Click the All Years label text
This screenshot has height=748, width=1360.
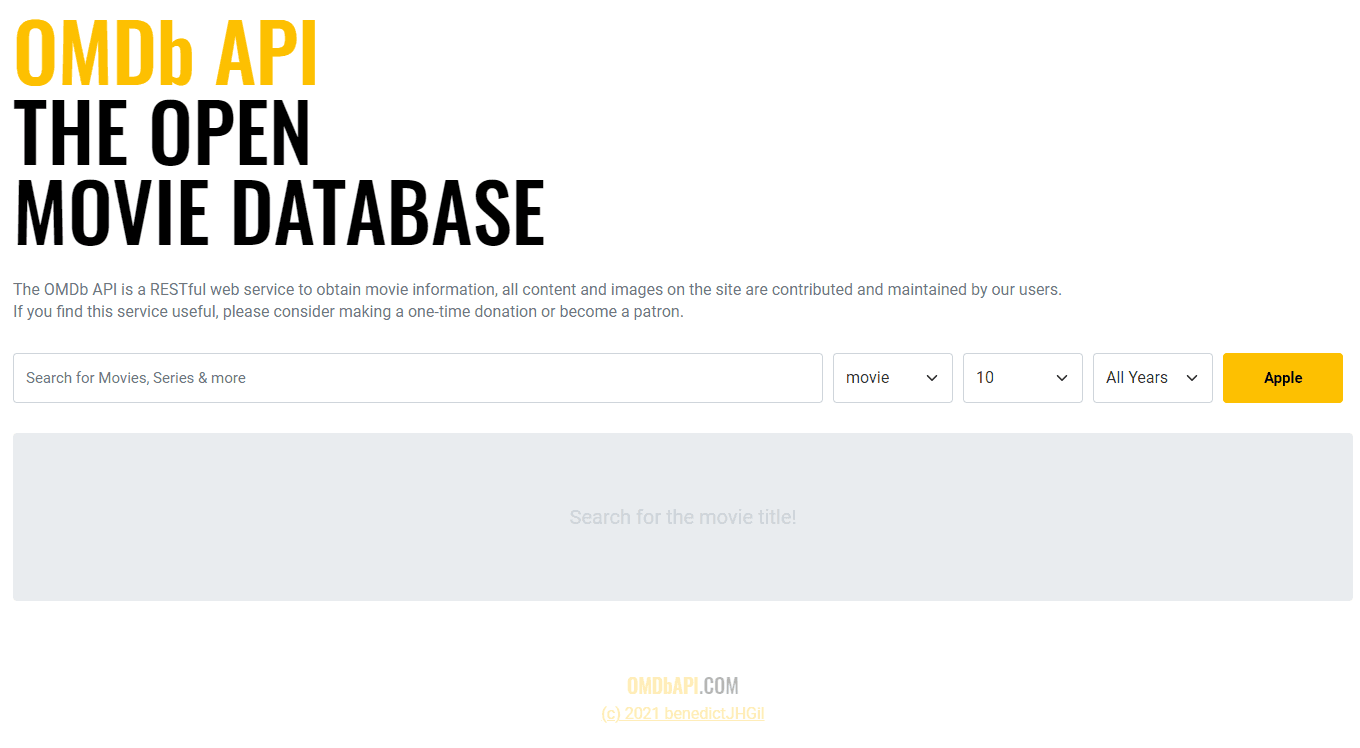(x=1136, y=377)
